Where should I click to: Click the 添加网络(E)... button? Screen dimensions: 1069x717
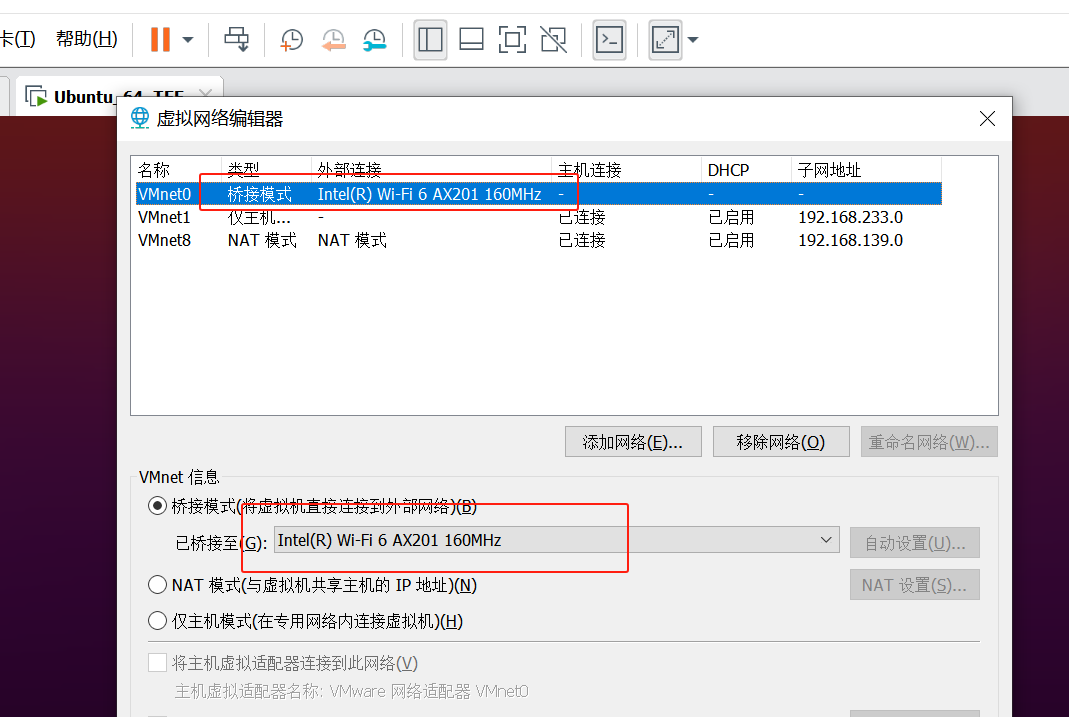tap(633, 442)
